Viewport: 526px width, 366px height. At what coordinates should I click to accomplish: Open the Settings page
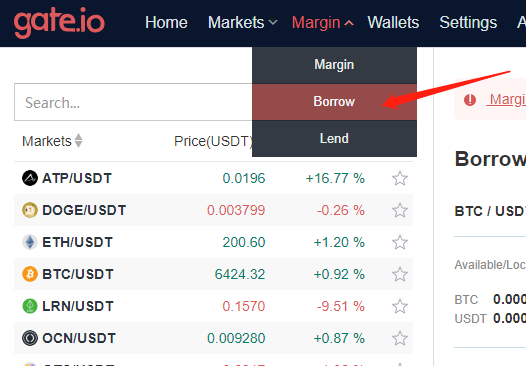pyautogui.click(x=468, y=23)
